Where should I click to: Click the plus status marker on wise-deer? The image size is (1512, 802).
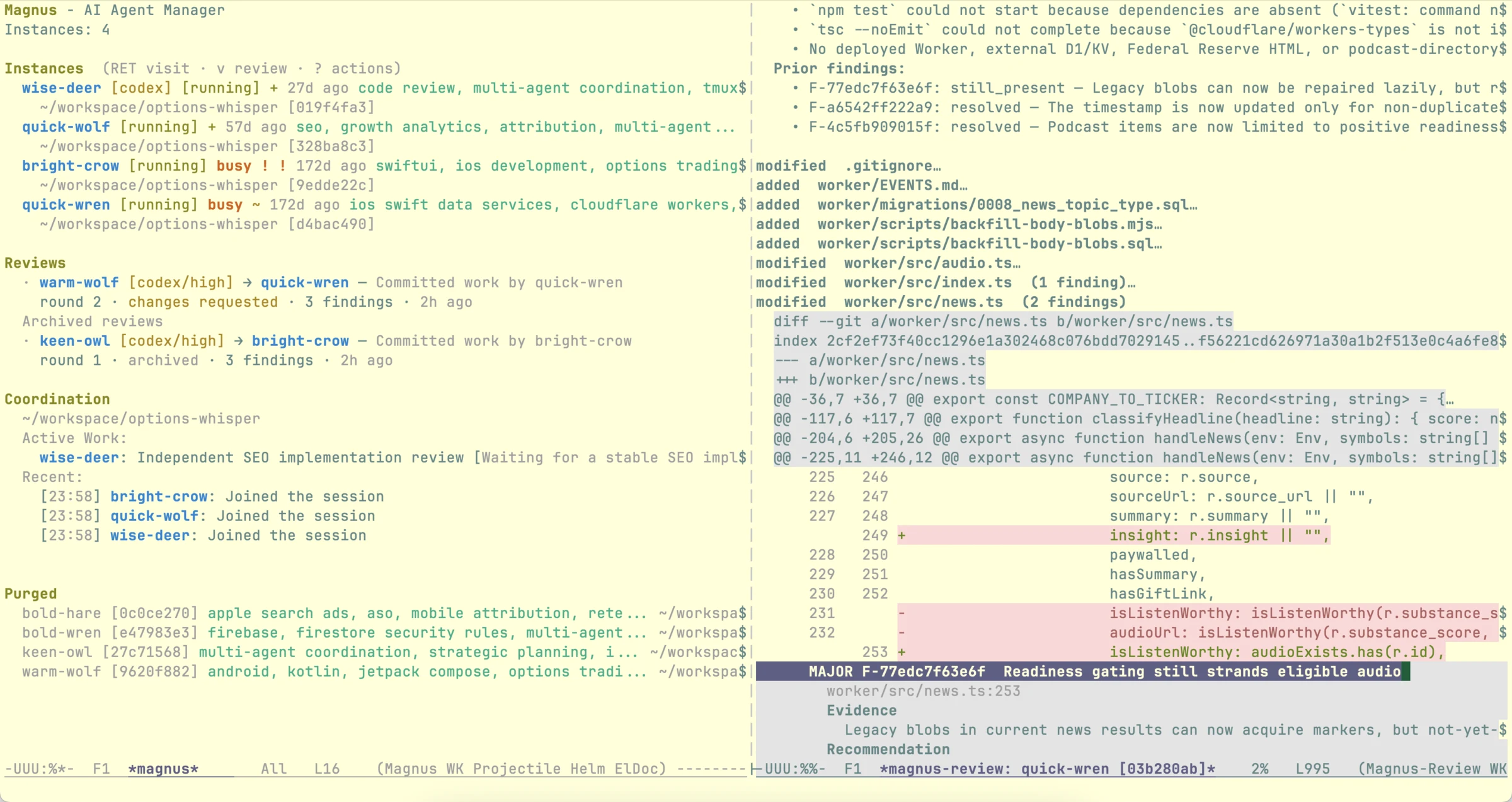(273, 88)
